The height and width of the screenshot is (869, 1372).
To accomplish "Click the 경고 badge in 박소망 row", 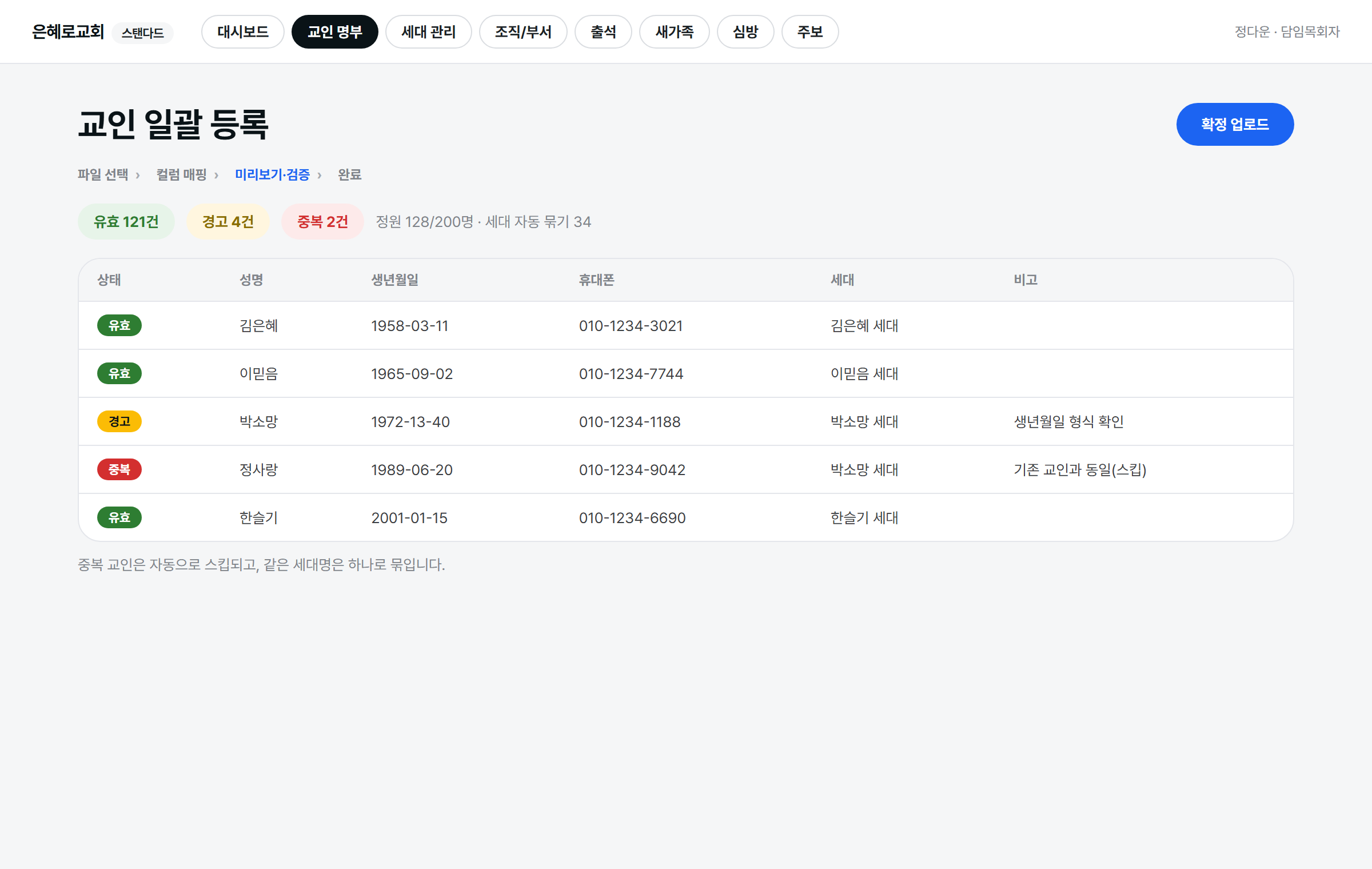I will click(x=119, y=421).
